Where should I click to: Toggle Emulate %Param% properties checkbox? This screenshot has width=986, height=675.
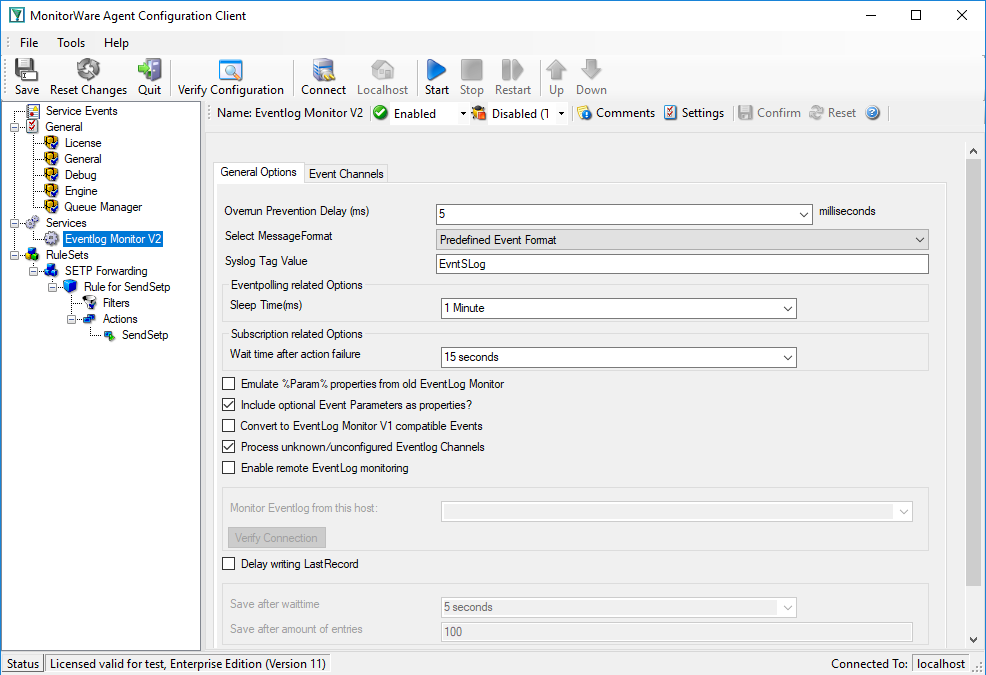click(x=229, y=384)
